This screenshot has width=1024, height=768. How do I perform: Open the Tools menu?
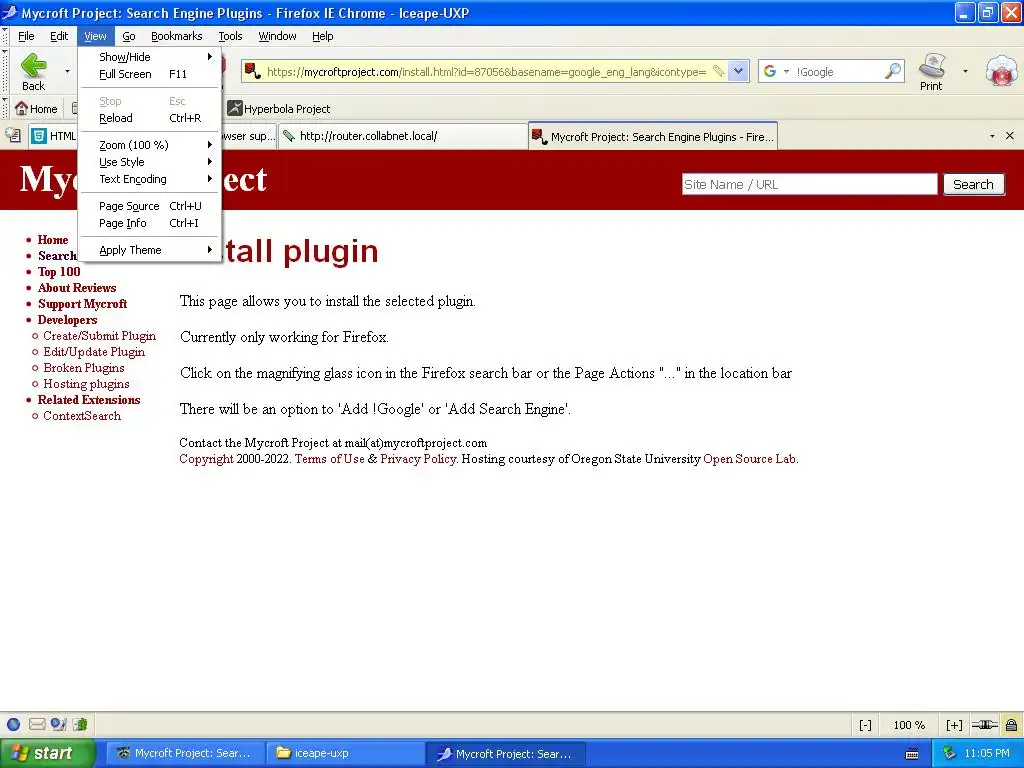pyautogui.click(x=230, y=36)
